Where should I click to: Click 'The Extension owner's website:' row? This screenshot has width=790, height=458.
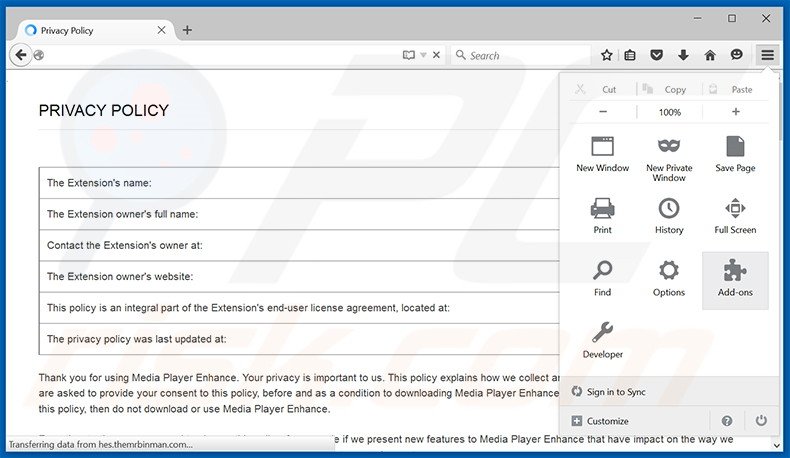click(x=299, y=277)
